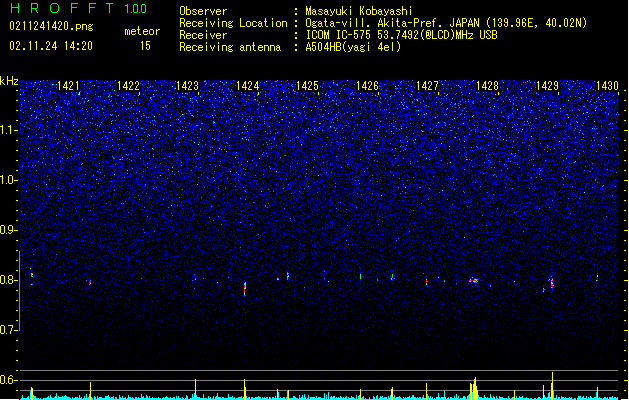Click the 1421 time marker
629x400 pixels.
pos(68,86)
